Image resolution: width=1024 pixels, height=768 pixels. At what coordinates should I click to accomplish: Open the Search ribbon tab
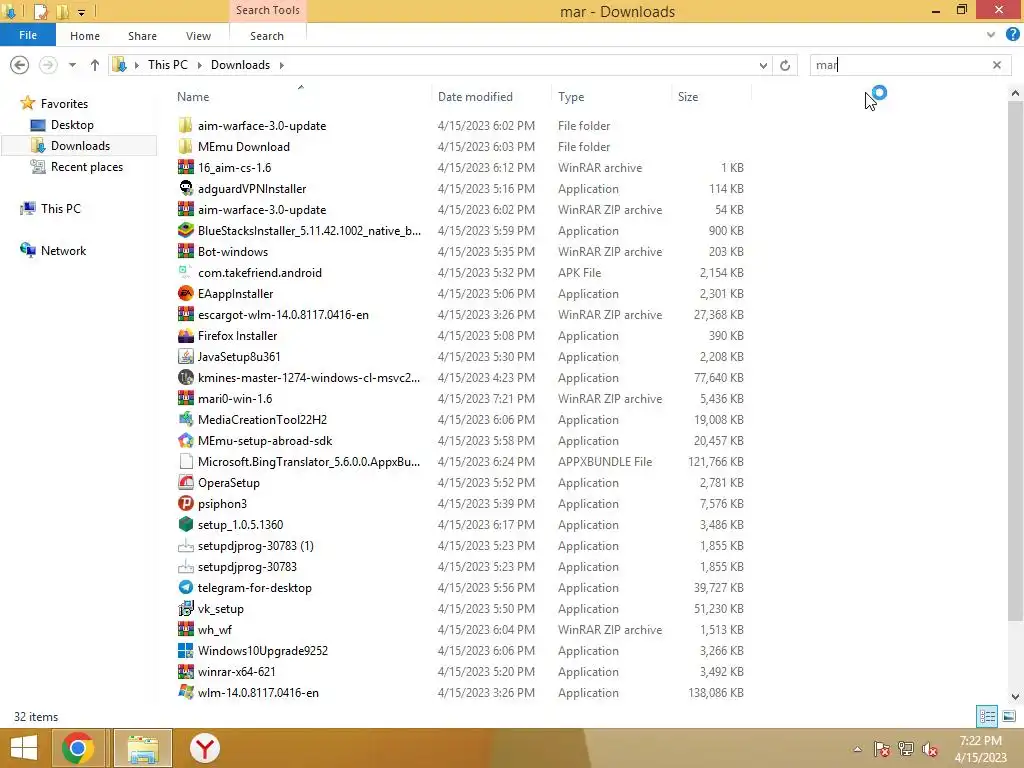pyautogui.click(x=266, y=36)
